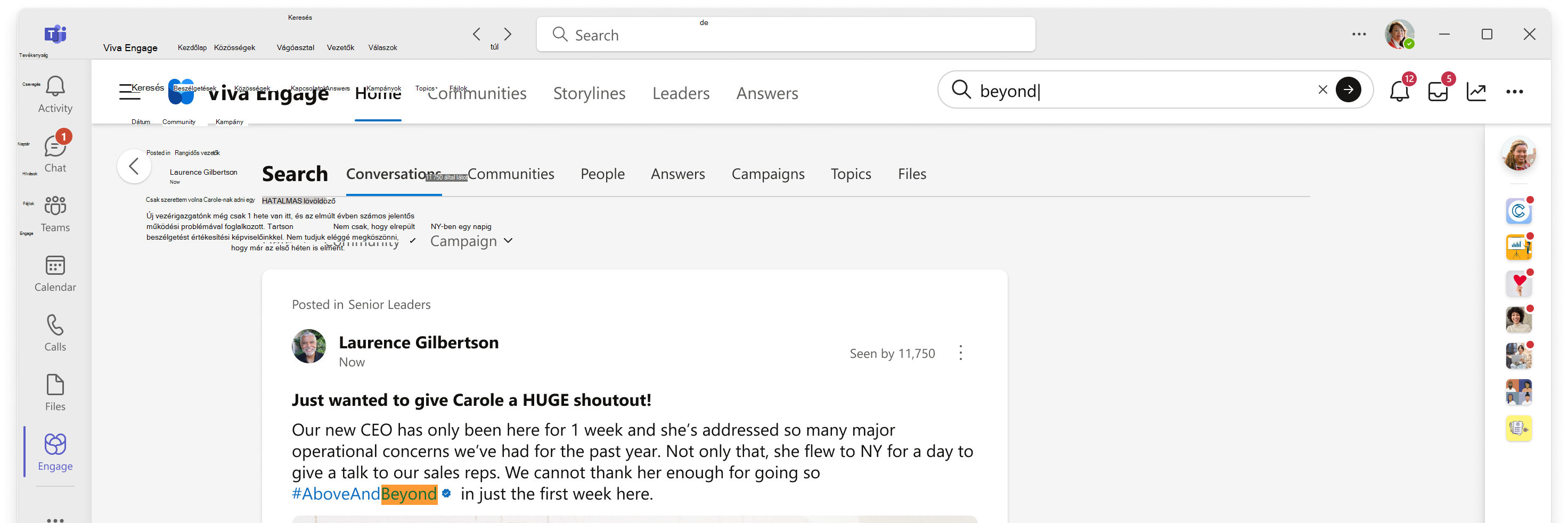
Task: Go to Teams in the left rail
Action: pyautogui.click(x=55, y=214)
